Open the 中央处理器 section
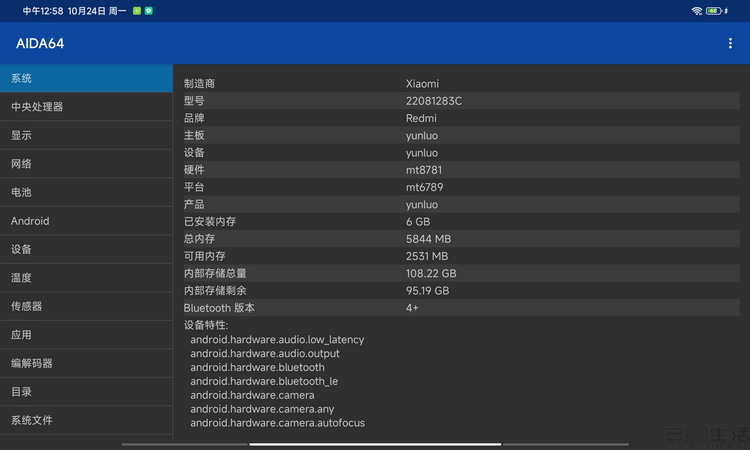Viewport: 750px width, 450px height. [x=86, y=107]
